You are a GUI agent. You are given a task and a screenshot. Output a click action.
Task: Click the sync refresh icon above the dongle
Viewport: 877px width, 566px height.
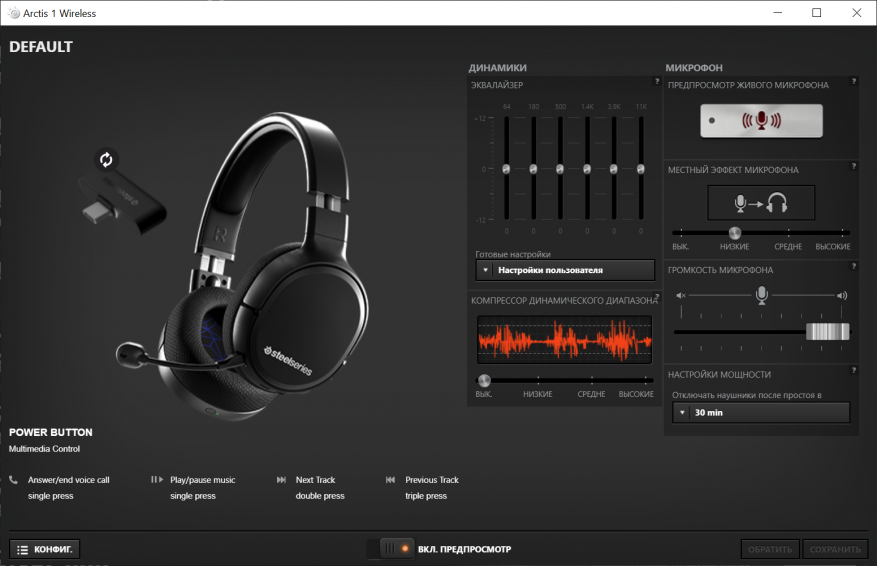pos(106,160)
